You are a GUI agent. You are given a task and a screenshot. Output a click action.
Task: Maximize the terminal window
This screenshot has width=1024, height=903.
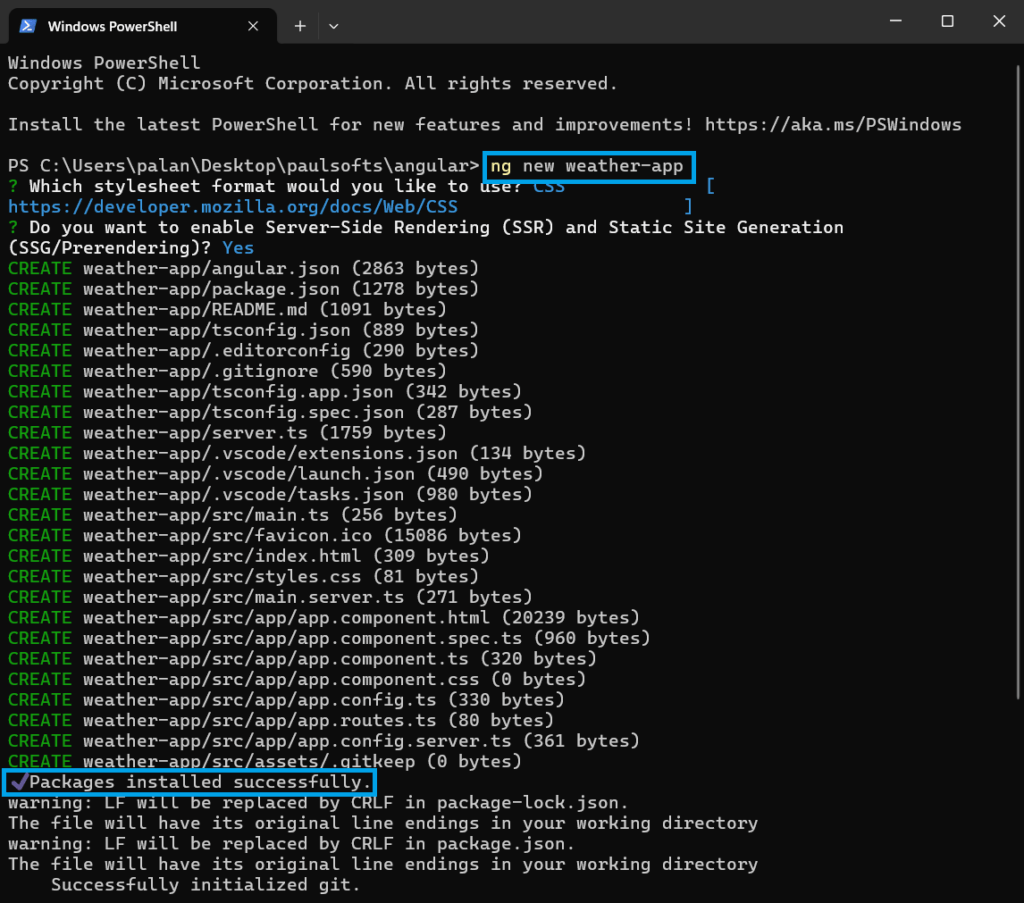coord(948,21)
